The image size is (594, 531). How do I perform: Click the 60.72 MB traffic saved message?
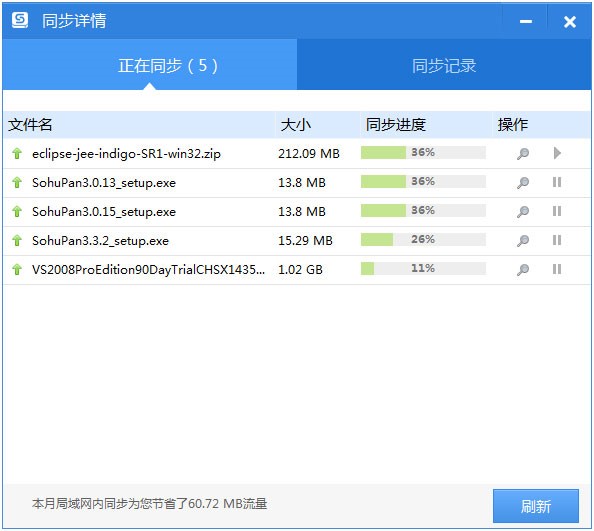(x=150, y=504)
